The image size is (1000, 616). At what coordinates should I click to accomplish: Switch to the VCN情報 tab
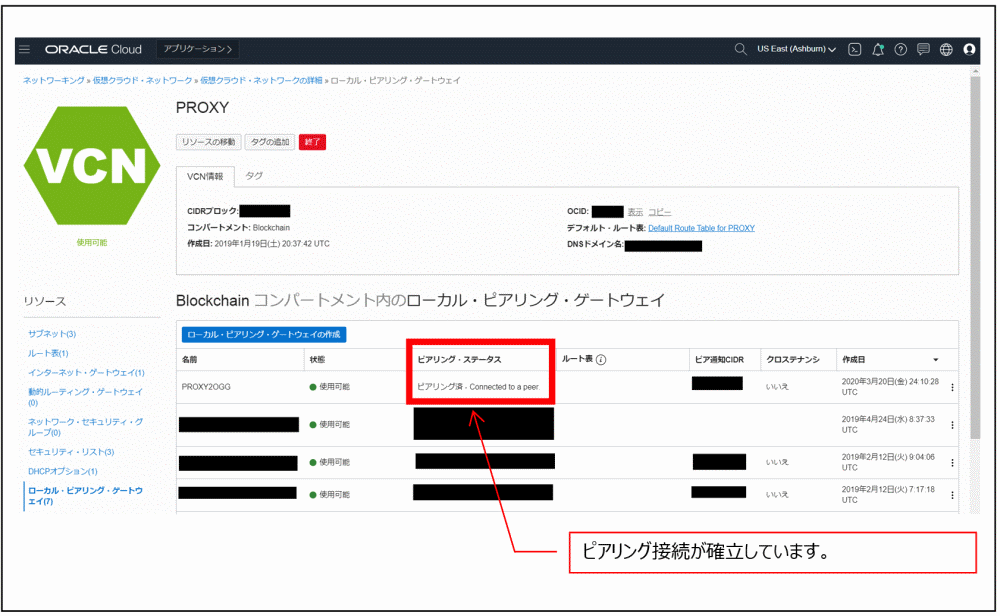point(205,177)
